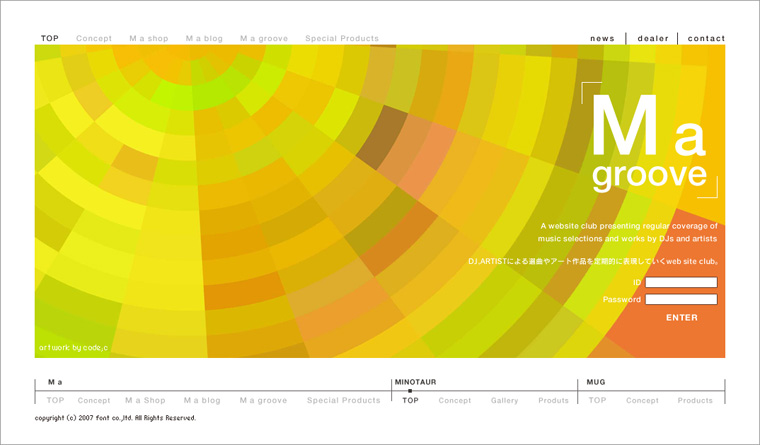Select TOP under the MUG footer section
The height and width of the screenshot is (445, 760).
(597, 400)
